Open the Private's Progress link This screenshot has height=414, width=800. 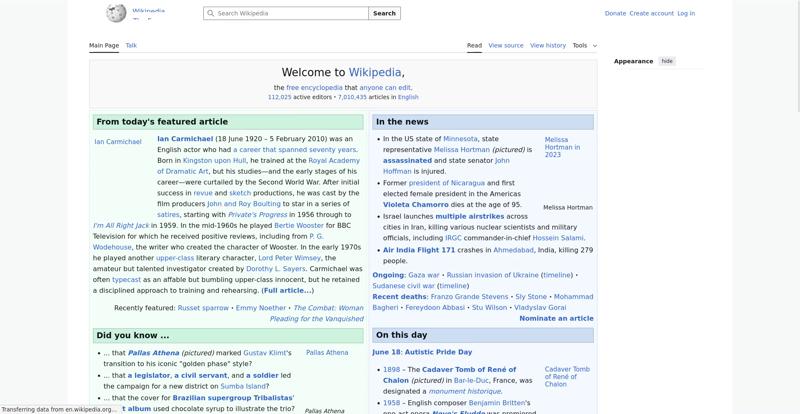pos(258,214)
